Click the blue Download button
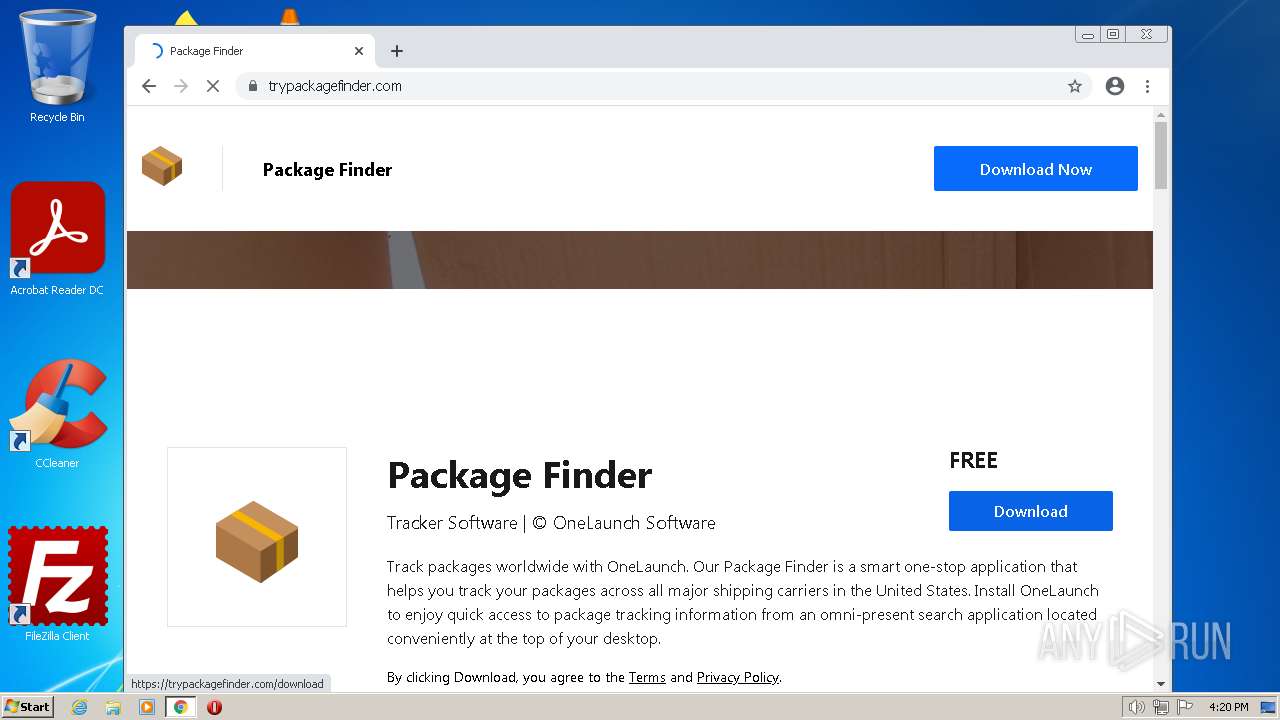Image resolution: width=1280 pixels, height=720 pixels. point(1030,511)
